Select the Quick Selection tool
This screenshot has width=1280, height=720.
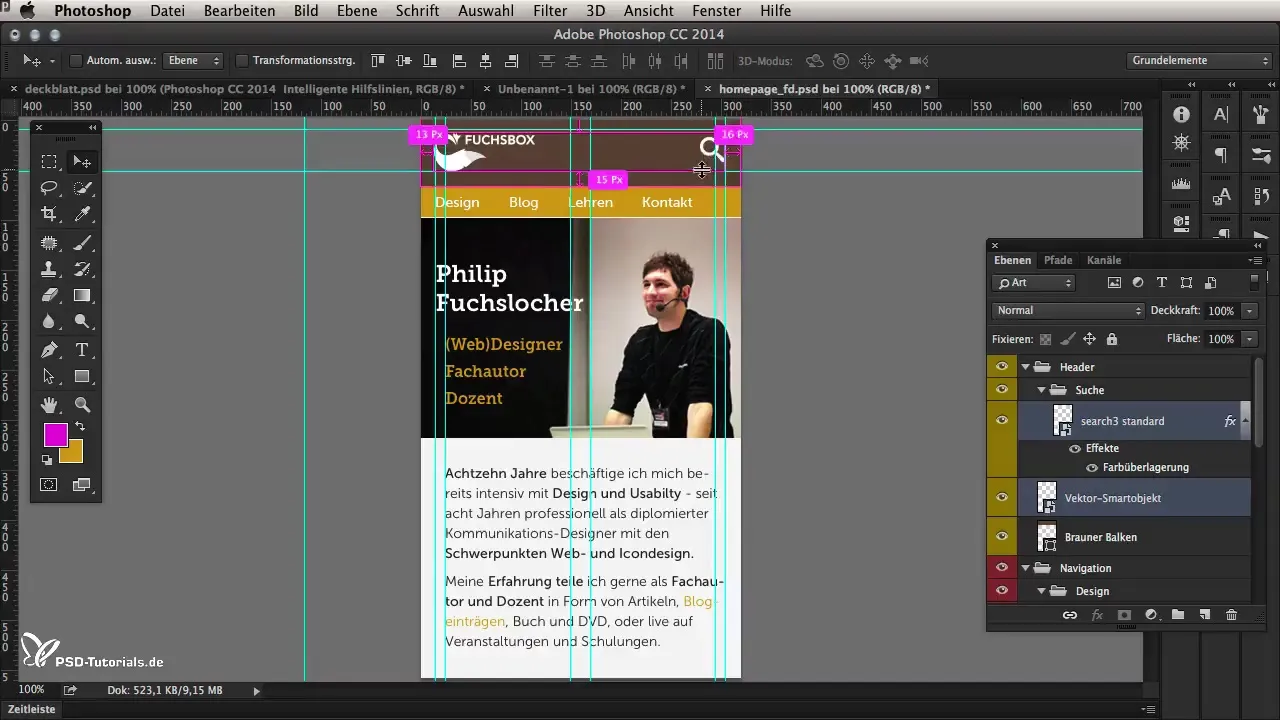coord(82,188)
